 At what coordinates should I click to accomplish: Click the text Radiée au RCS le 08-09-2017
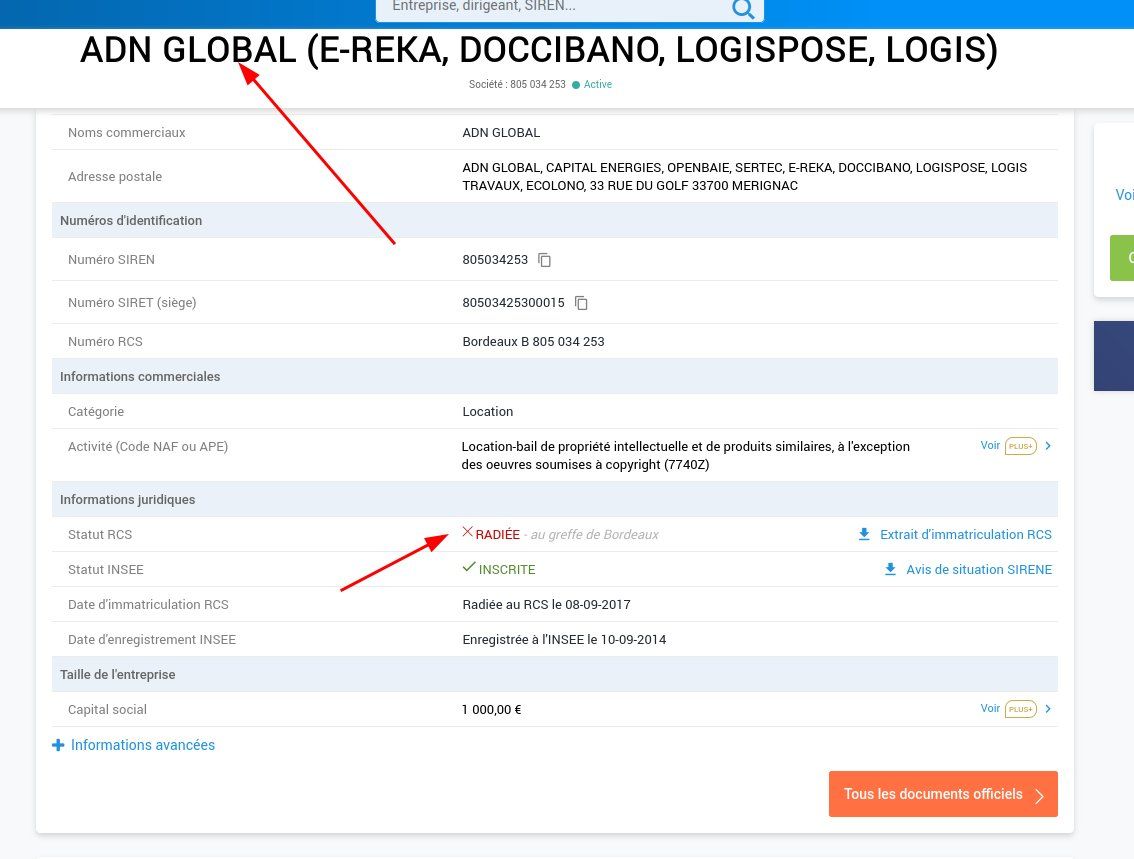[x=546, y=604]
